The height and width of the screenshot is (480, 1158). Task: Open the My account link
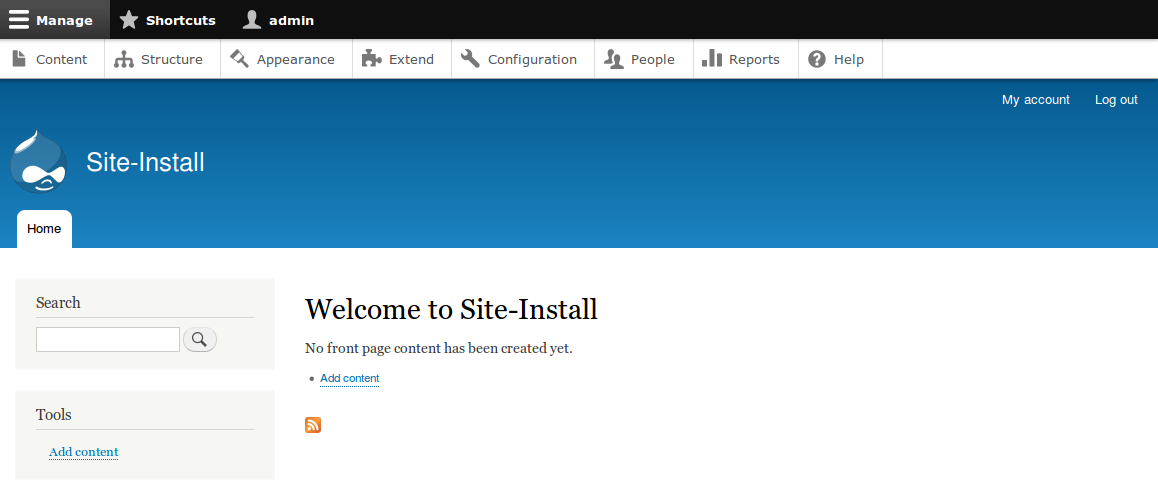pos(1035,100)
